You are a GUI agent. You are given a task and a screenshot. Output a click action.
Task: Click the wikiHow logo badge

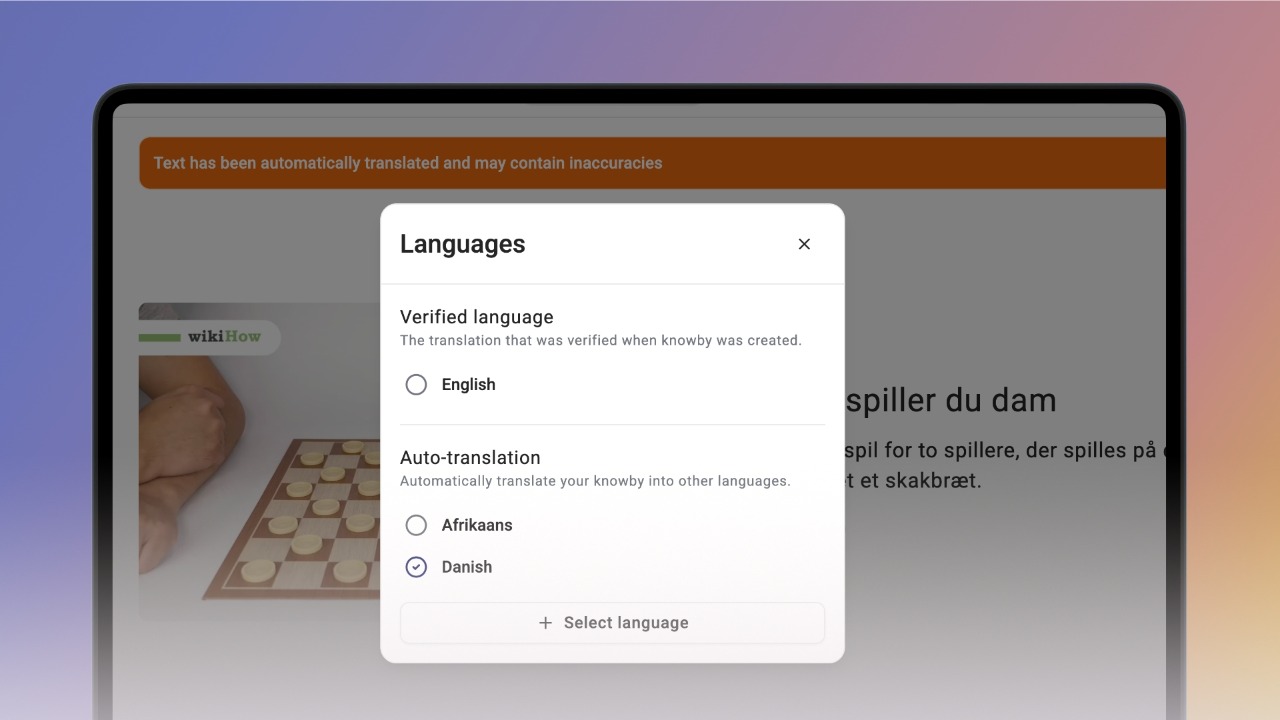point(210,337)
